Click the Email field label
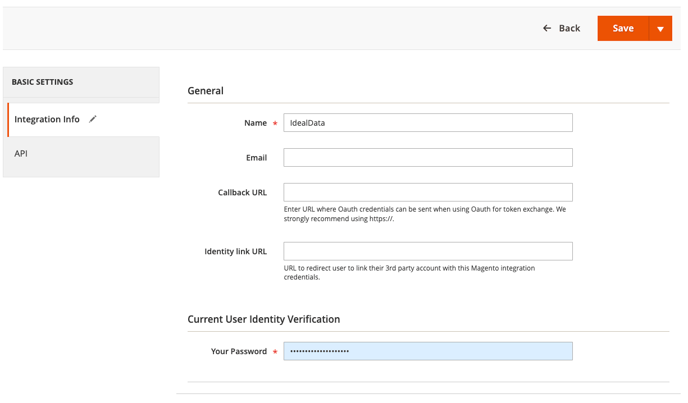Image resolution: width=688 pixels, height=403 pixels. pyautogui.click(x=256, y=158)
